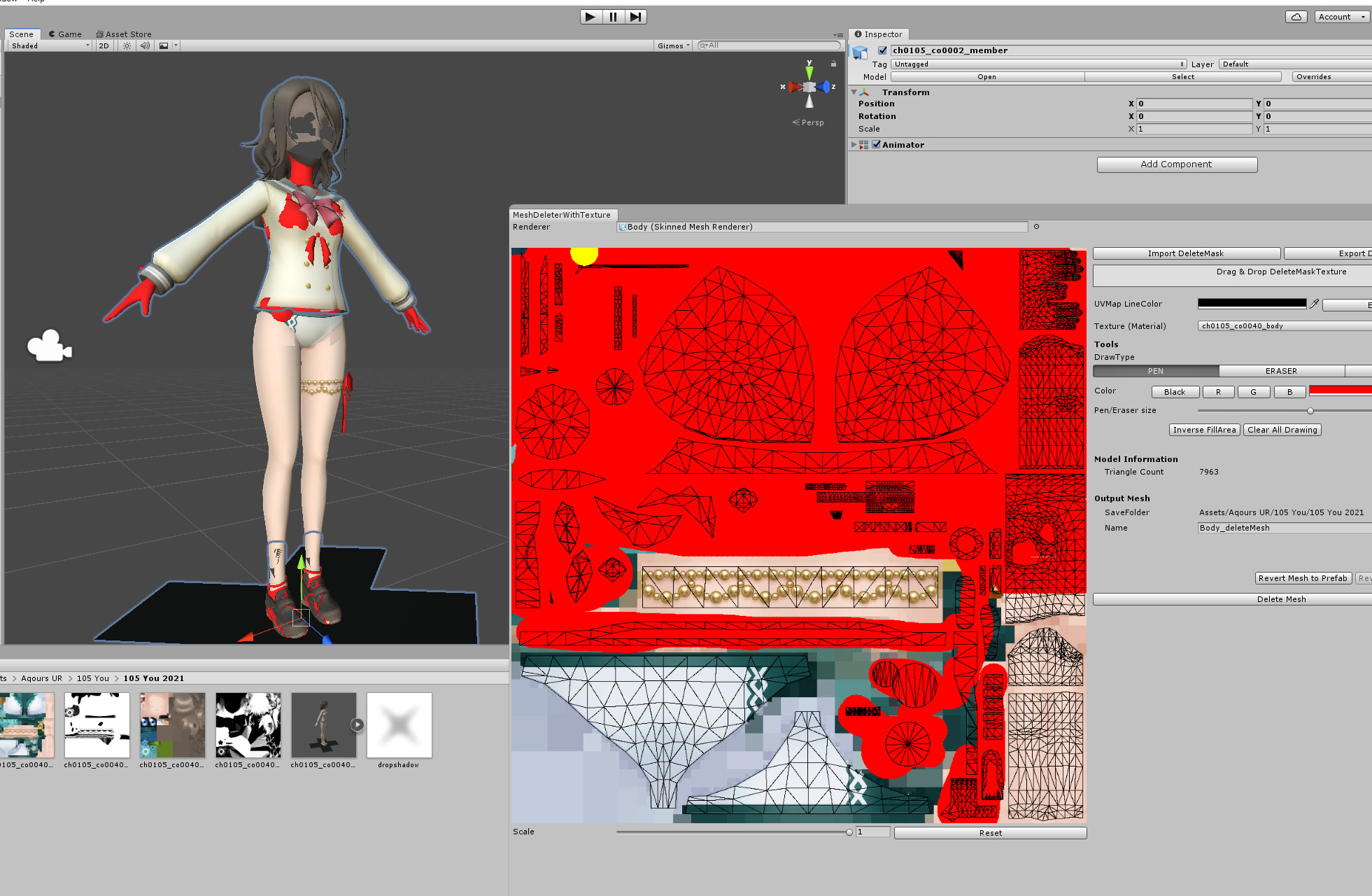Click the scene view lock icon
This screenshot has width=1372, height=896.
tap(833, 64)
